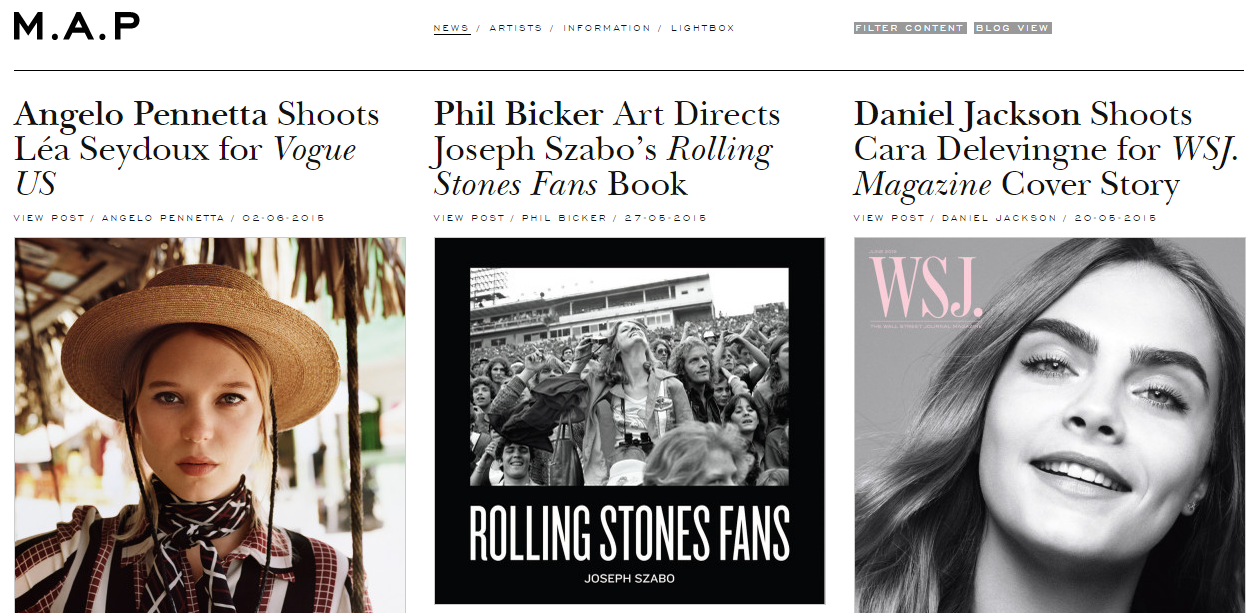Click VIEW POST under the Phil Bicker article
The height and width of the screenshot is (613, 1253).
tap(467, 216)
